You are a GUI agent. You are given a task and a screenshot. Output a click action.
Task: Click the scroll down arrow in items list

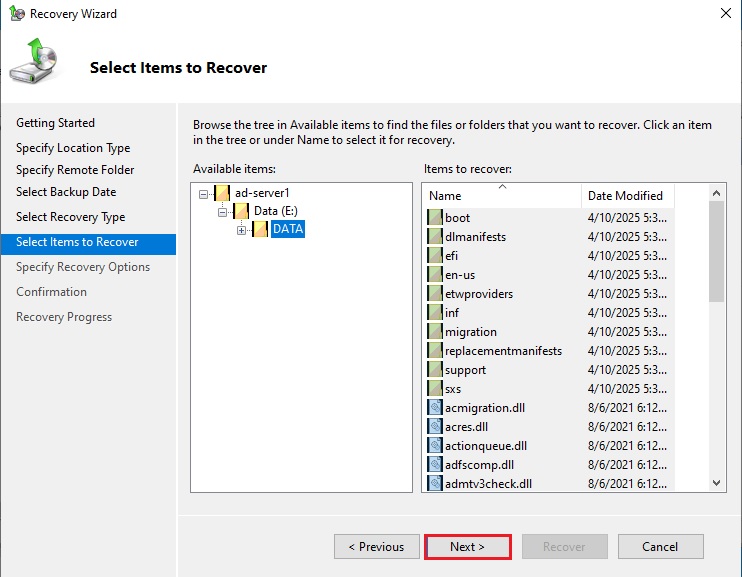pyautogui.click(x=716, y=483)
